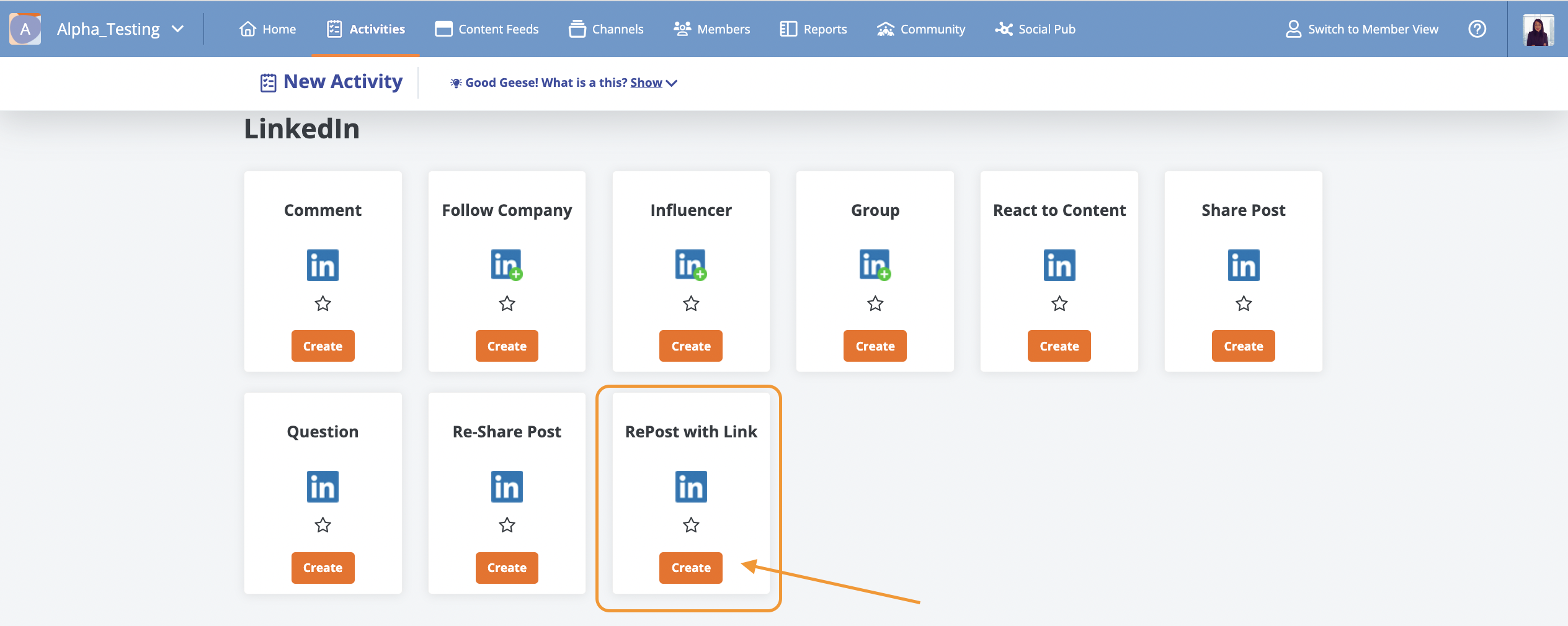Viewport: 1568px width, 626px height.
Task: Create an Influencer activity
Action: [691, 346]
